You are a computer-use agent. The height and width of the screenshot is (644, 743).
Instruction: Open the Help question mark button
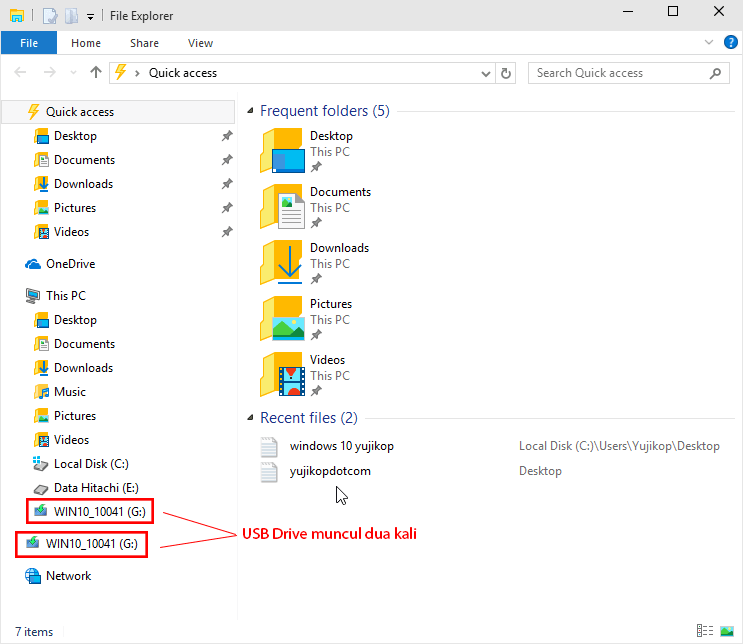(x=730, y=42)
